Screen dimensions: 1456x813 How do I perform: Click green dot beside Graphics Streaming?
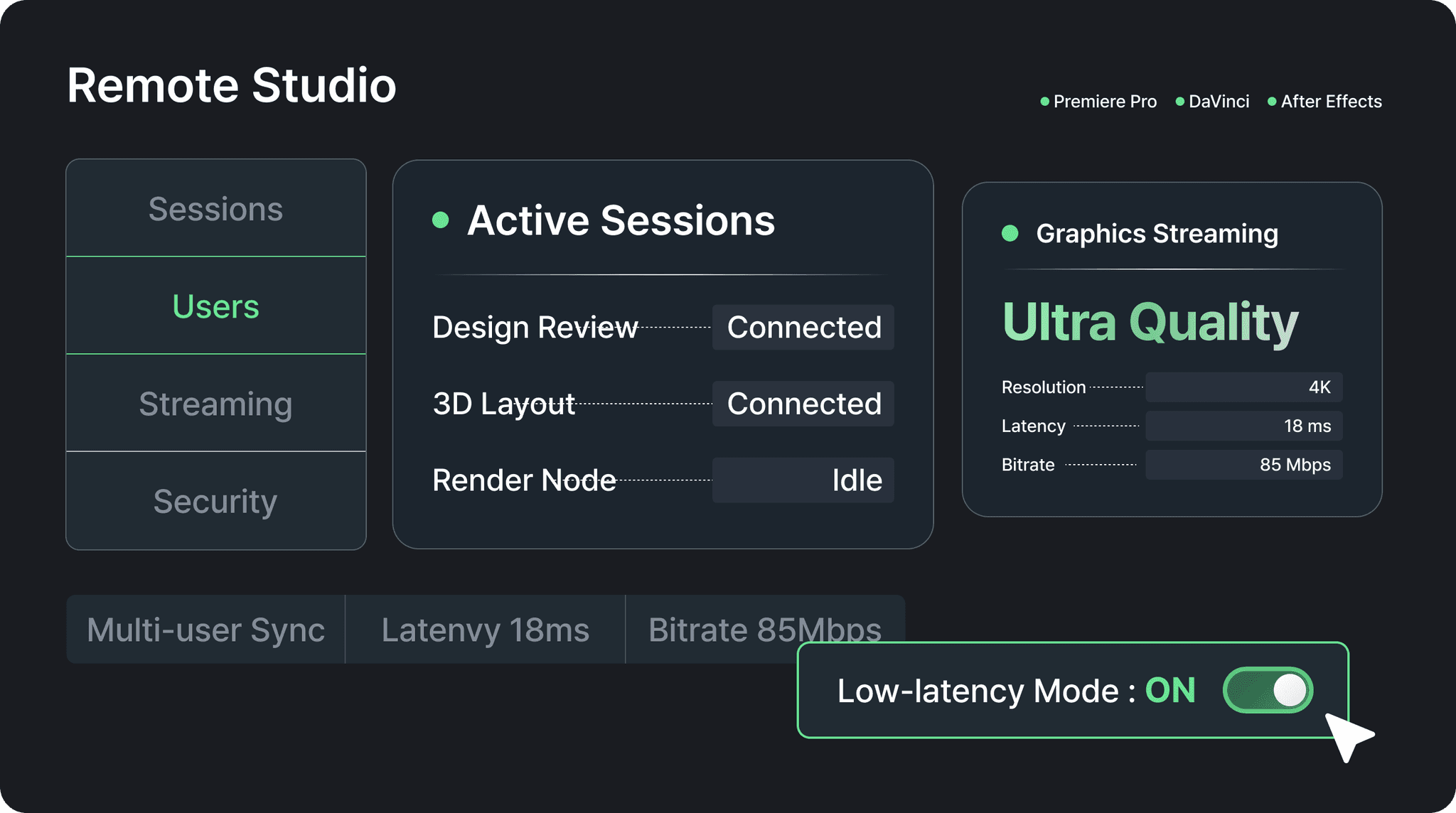pos(1010,233)
